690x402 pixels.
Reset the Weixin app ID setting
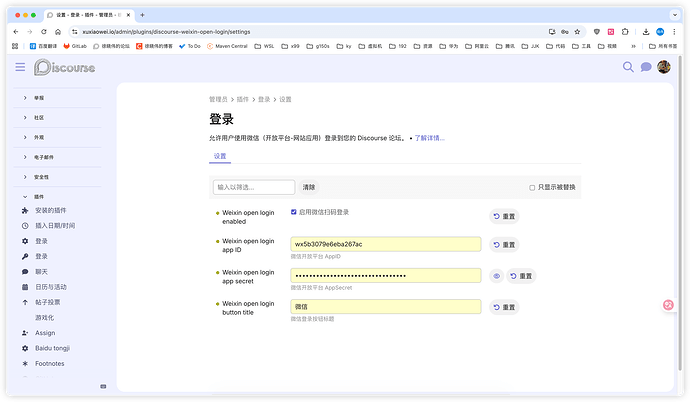[504, 244]
